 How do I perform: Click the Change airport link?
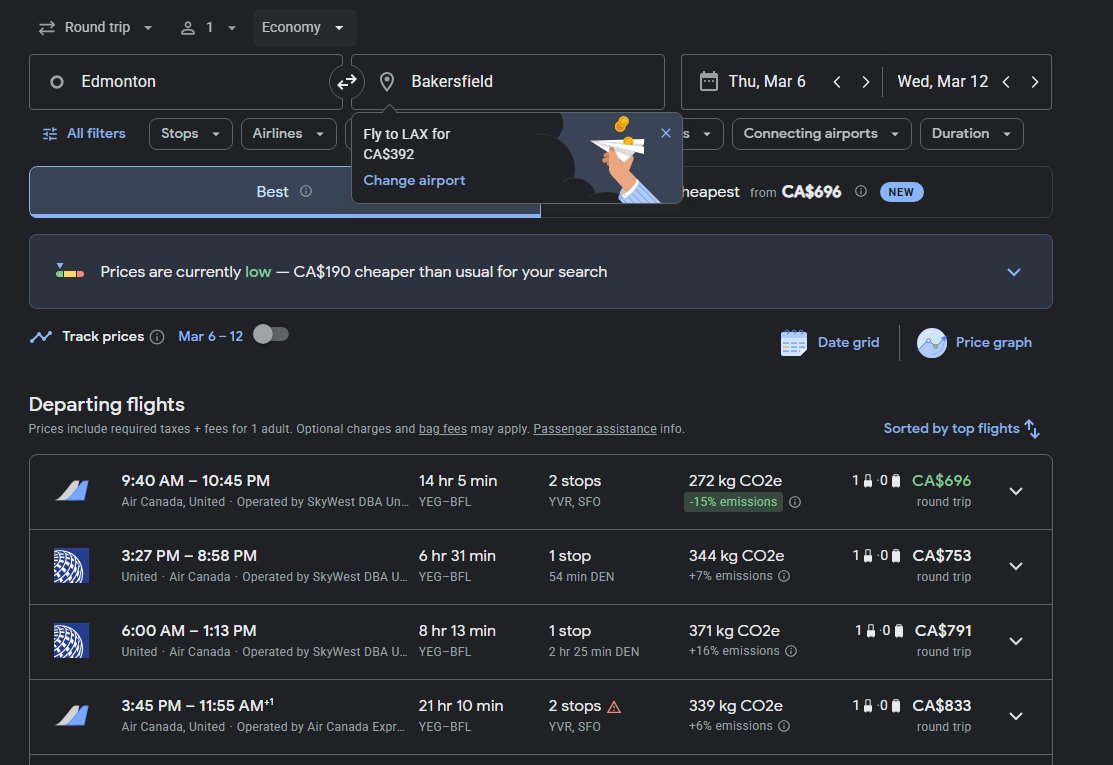[x=414, y=180]
